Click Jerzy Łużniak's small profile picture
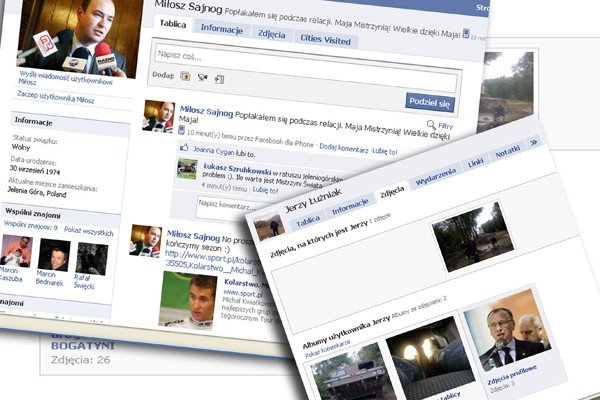Screen dimensions: 600x400 tap(270, 226)
